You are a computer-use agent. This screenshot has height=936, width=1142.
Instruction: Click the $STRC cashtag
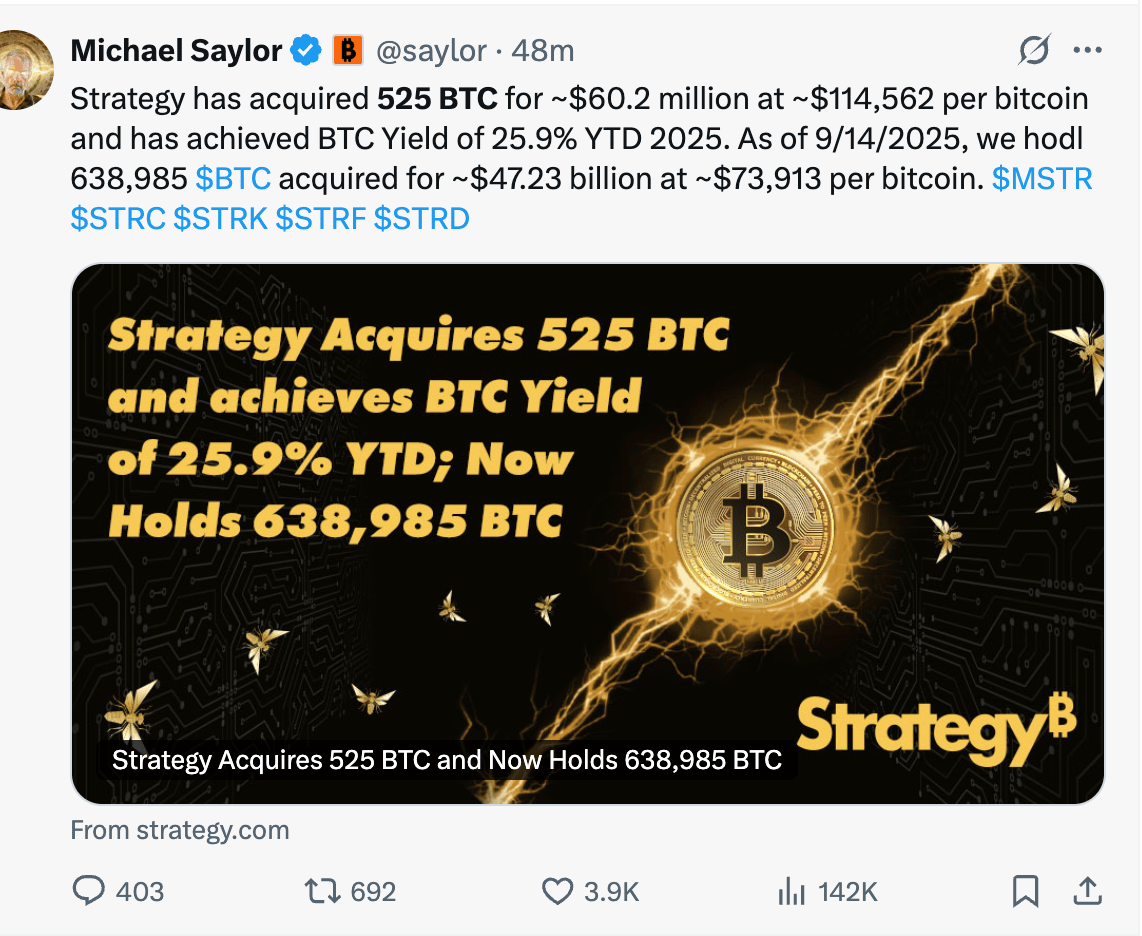[118, 219]
